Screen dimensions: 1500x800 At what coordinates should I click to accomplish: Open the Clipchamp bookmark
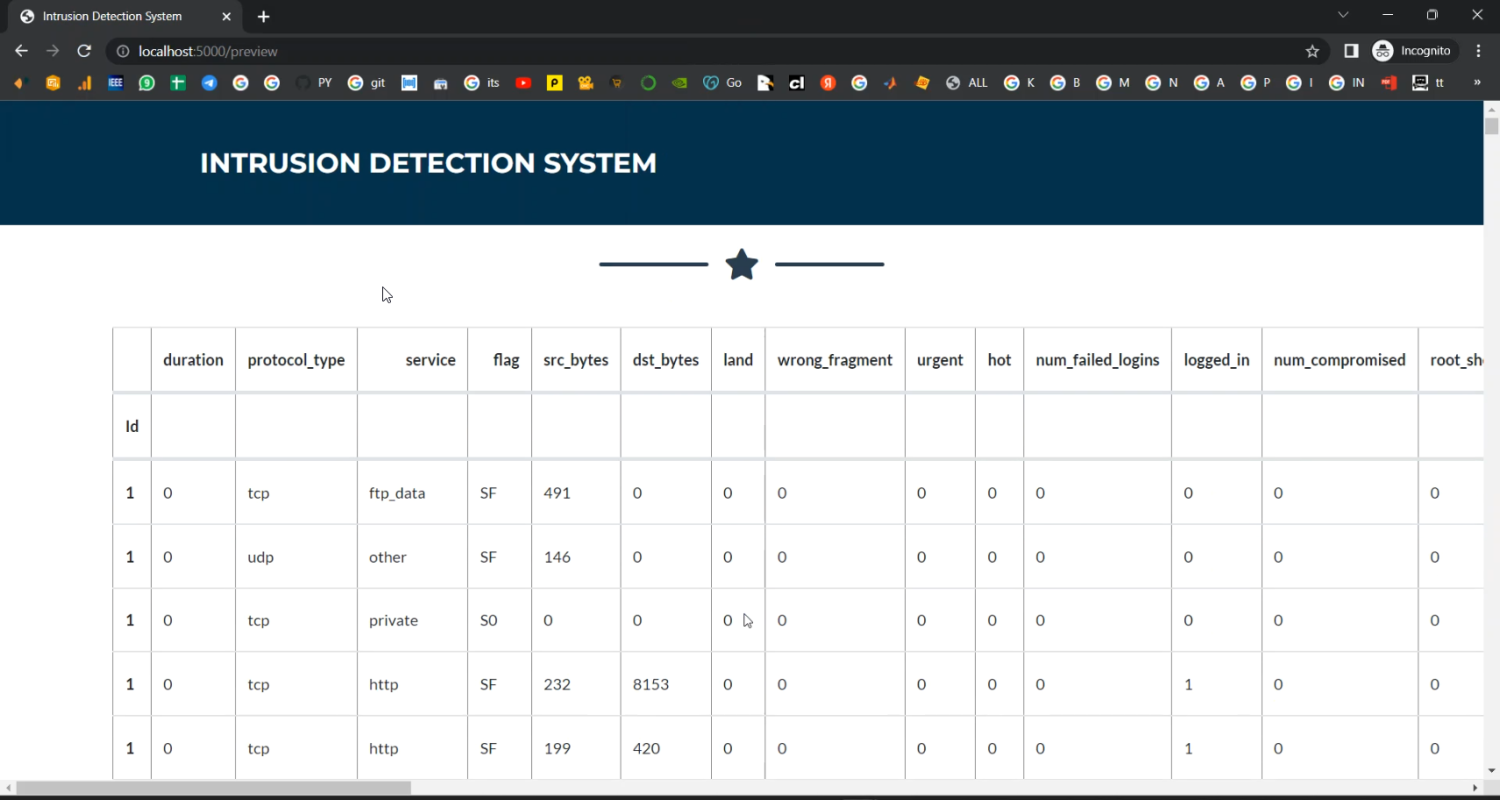click(x=796, y=82)
